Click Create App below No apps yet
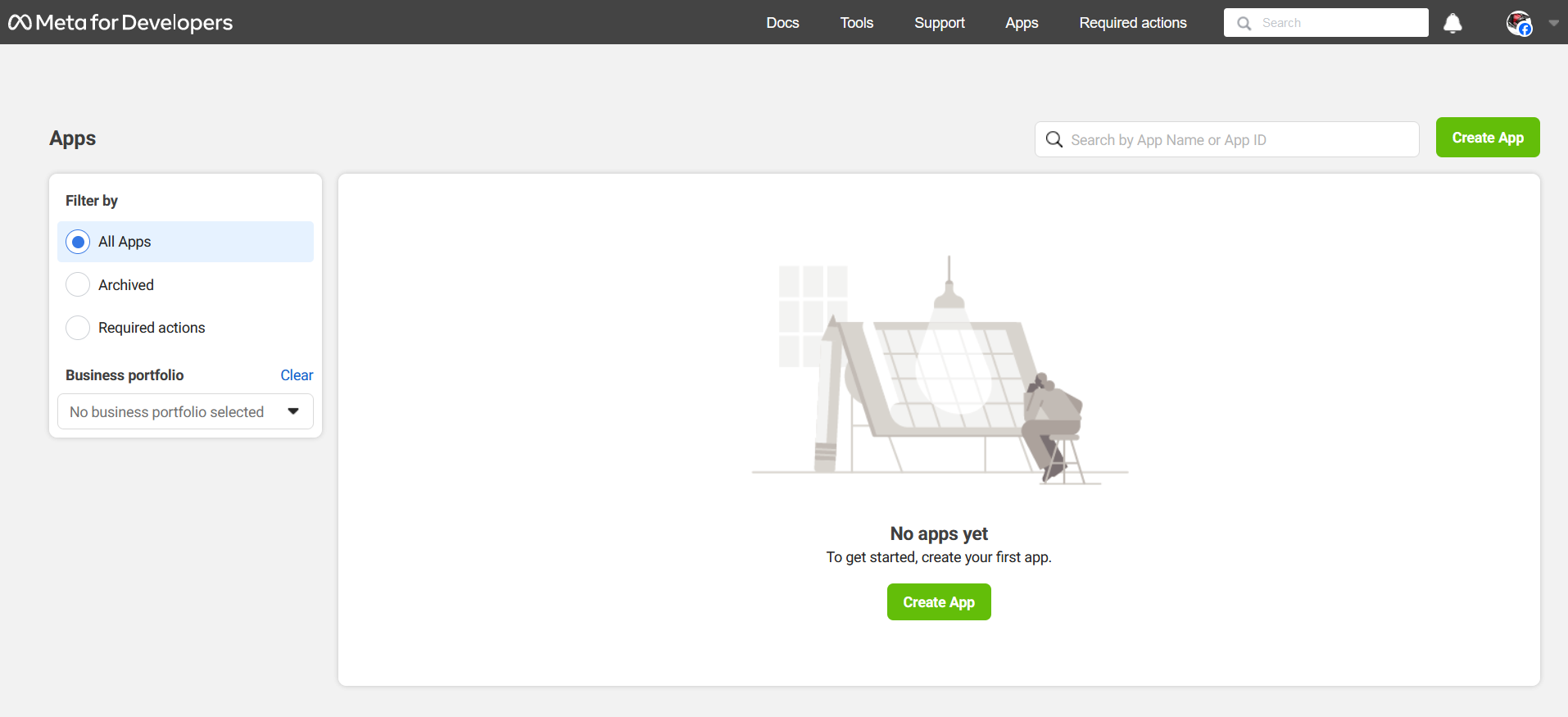The image size is (1568, 717). point(939,602)
